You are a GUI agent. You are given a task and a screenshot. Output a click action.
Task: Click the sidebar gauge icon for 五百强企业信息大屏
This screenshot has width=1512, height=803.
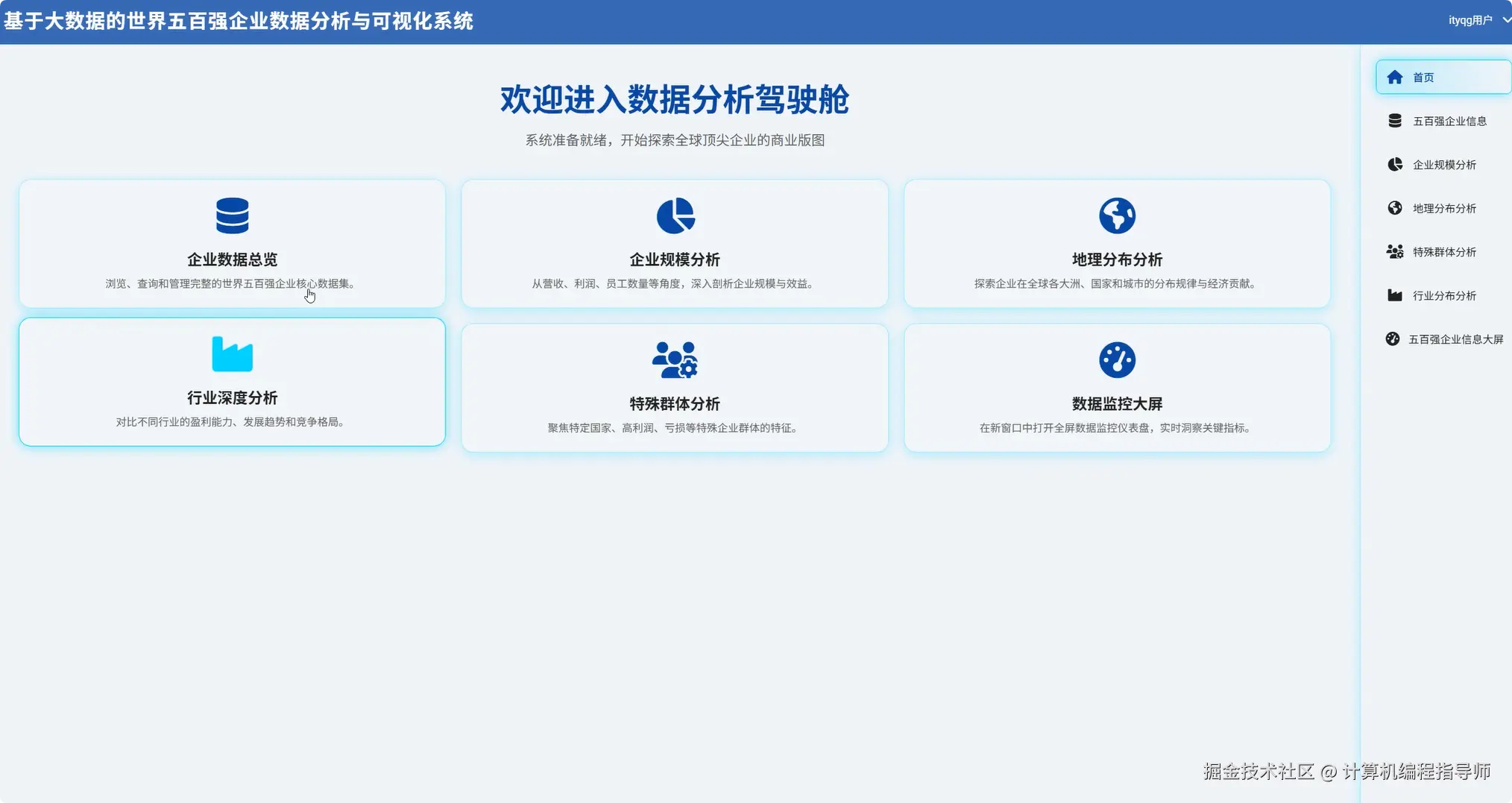1392,338
